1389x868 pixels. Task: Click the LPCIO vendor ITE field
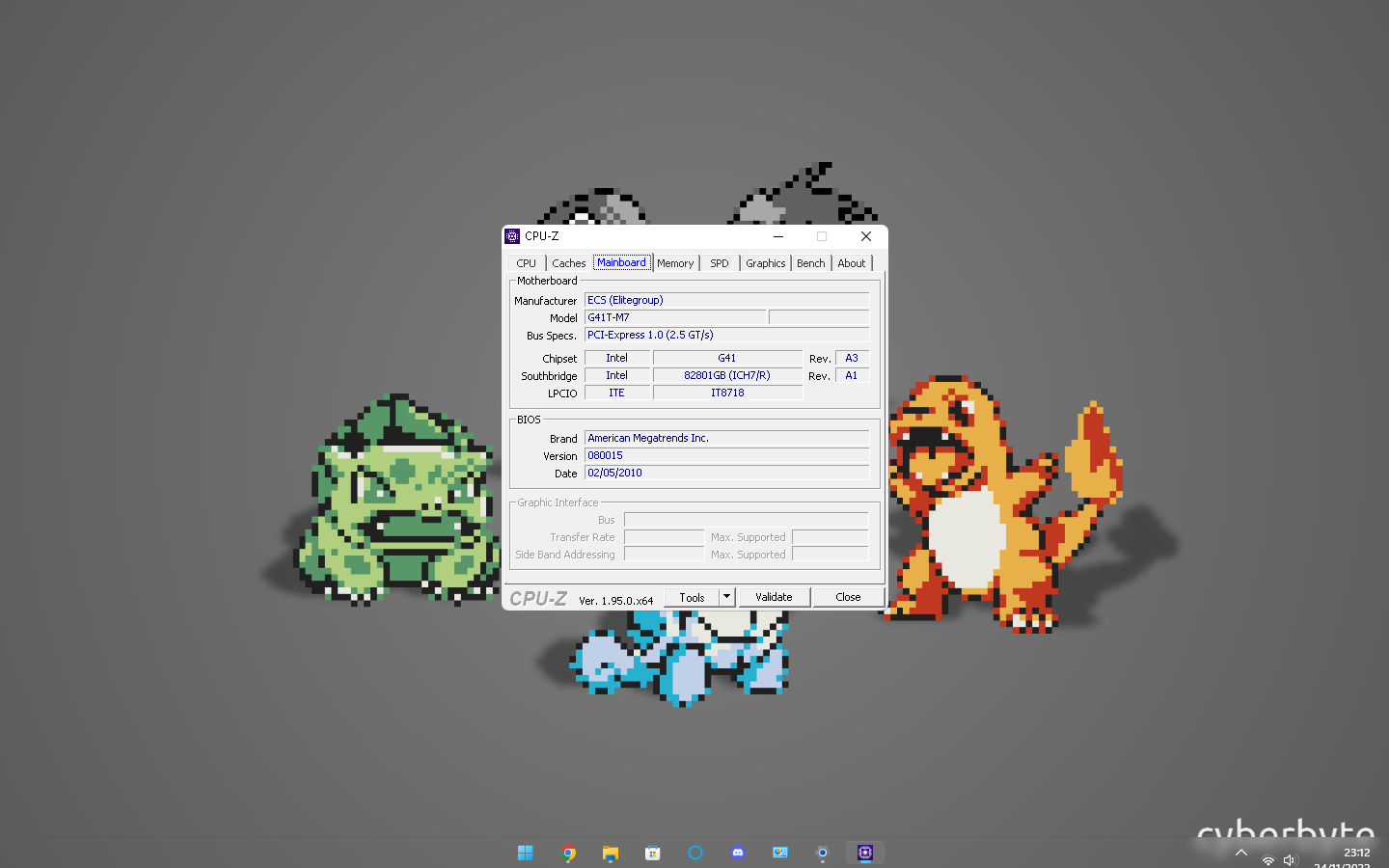click(x=617, y=393)
